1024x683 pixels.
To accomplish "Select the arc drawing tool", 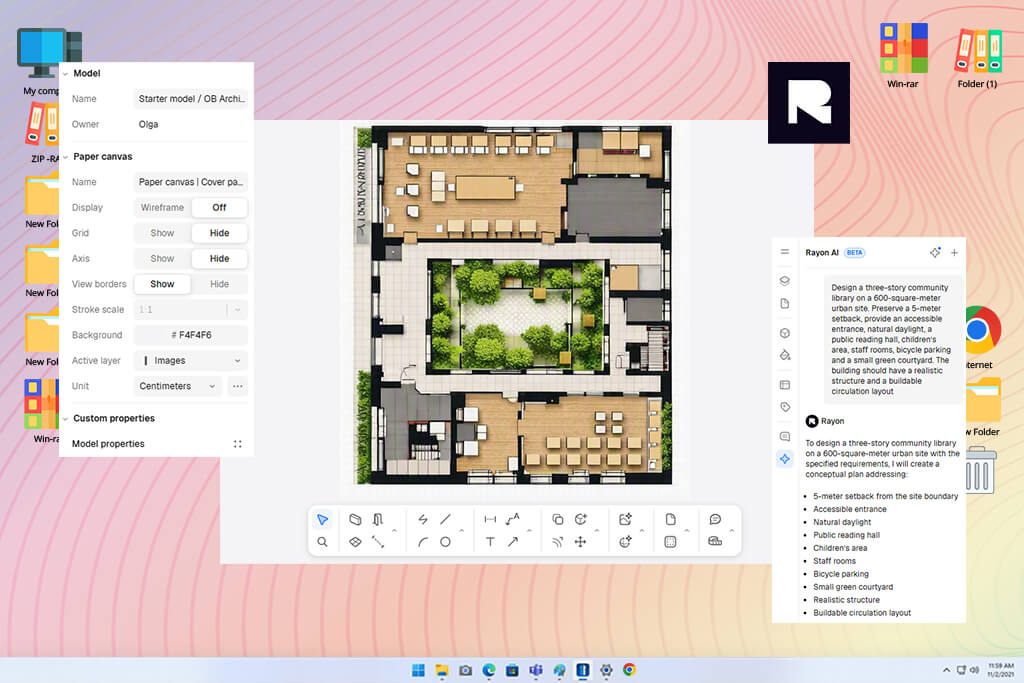I will pyautogui.click(x=423, y=542).
